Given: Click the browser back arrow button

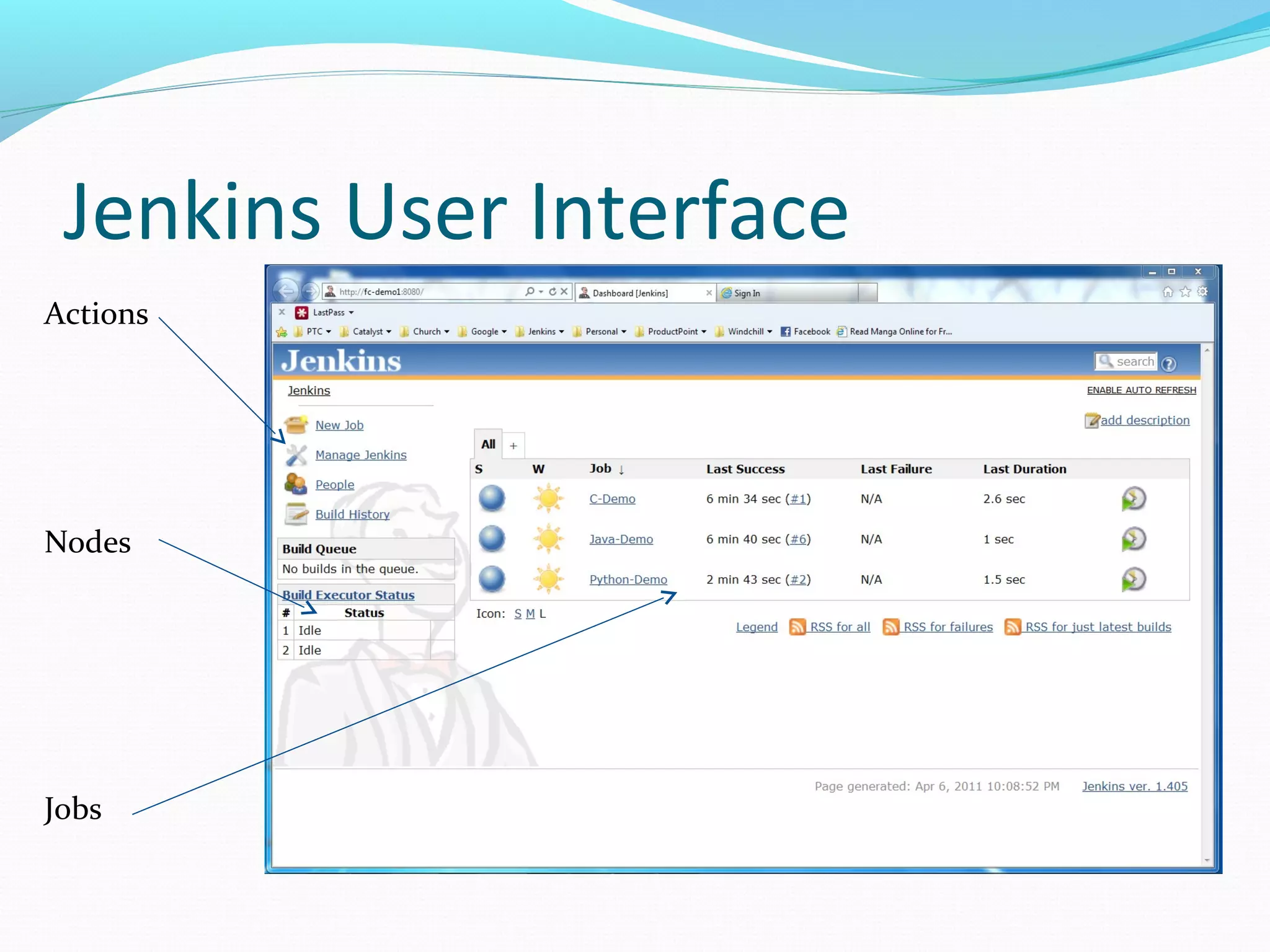Looking at the screenshot, I should (286, 291).
